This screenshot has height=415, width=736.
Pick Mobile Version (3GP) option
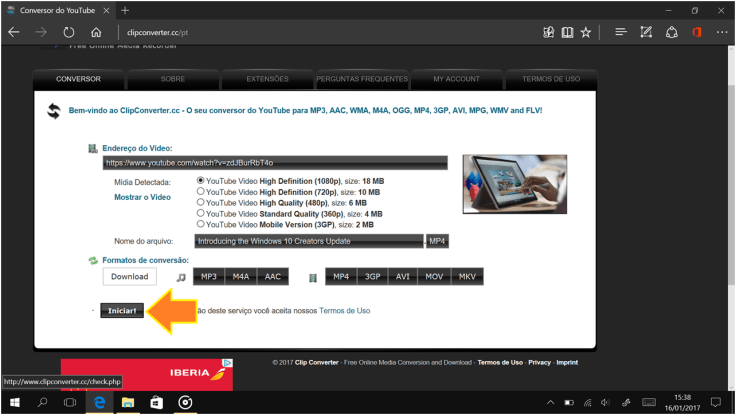coord(201,224)
